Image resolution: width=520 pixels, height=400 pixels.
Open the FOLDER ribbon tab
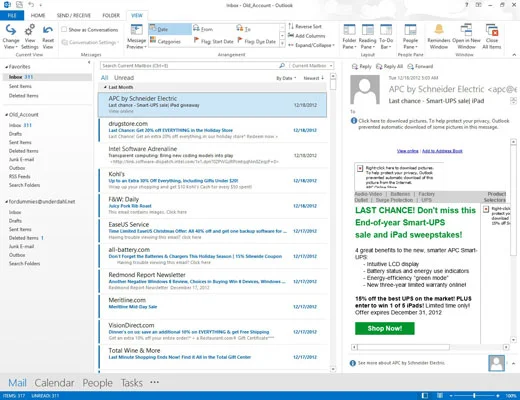(x=111, y=15)
